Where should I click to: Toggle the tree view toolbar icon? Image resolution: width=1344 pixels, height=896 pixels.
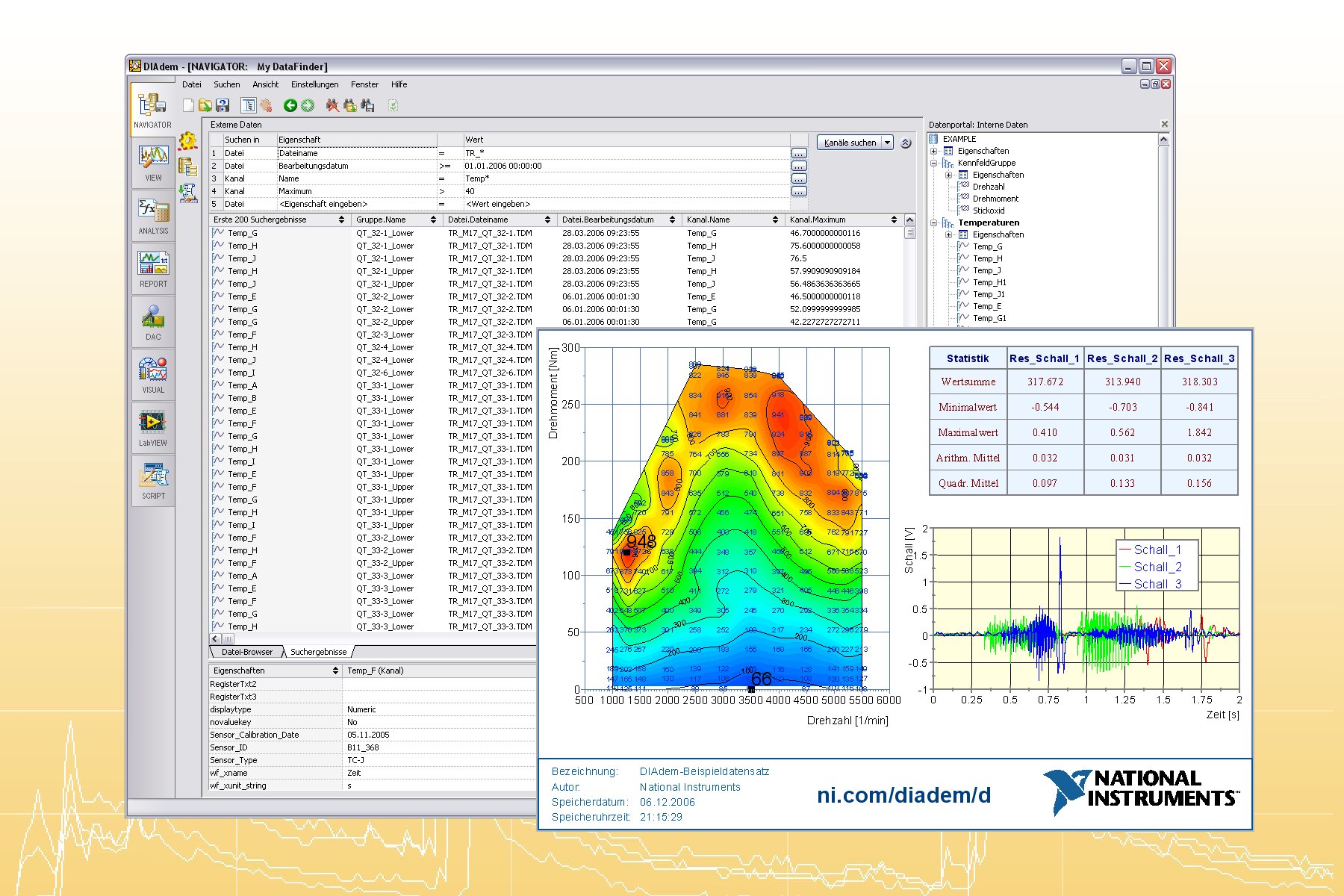(x=249, y=105)
